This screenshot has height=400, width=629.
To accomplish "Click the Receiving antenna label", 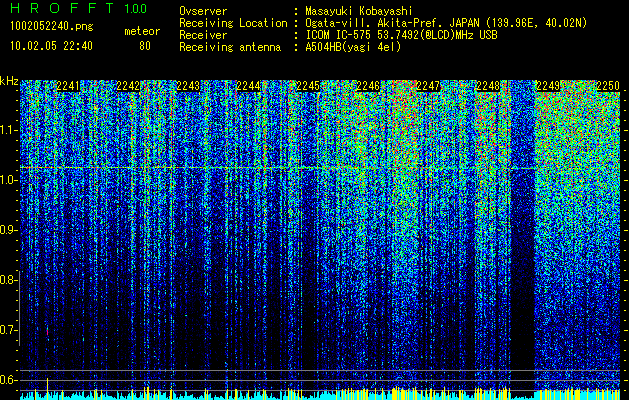I will (230, 47).
